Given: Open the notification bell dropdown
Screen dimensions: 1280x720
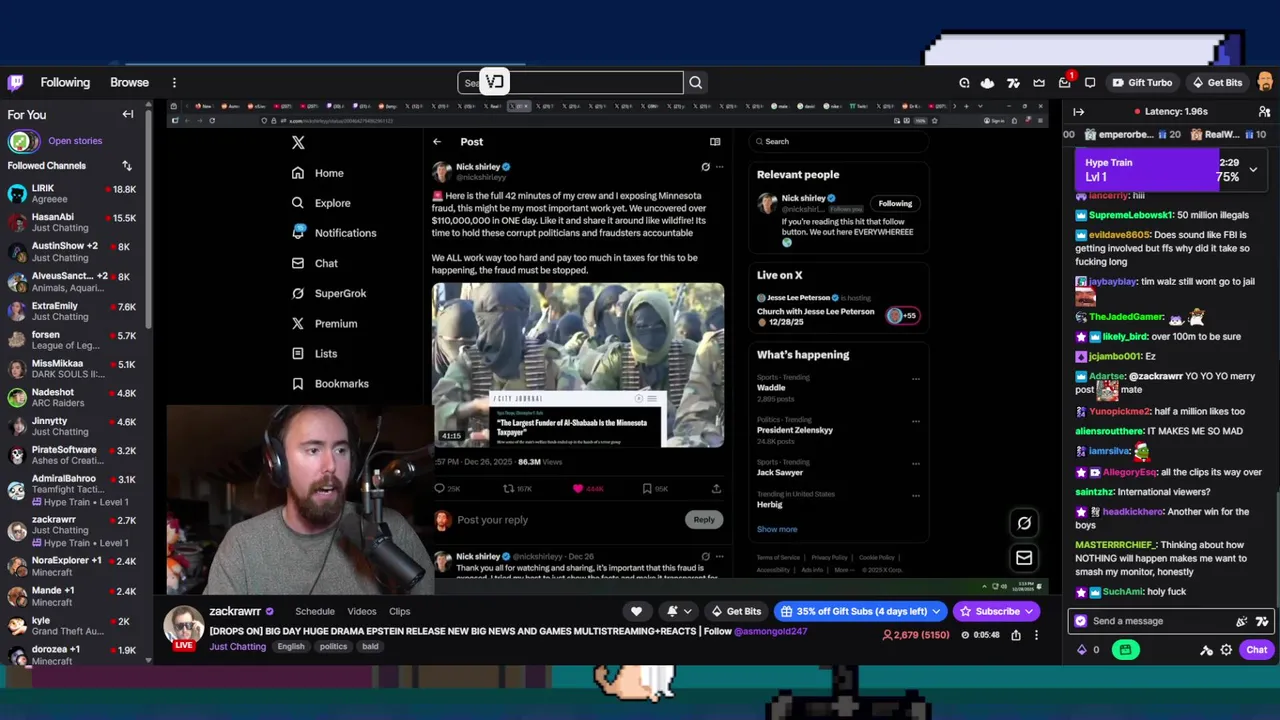Looking at the screenshot, I should [679, 611].
